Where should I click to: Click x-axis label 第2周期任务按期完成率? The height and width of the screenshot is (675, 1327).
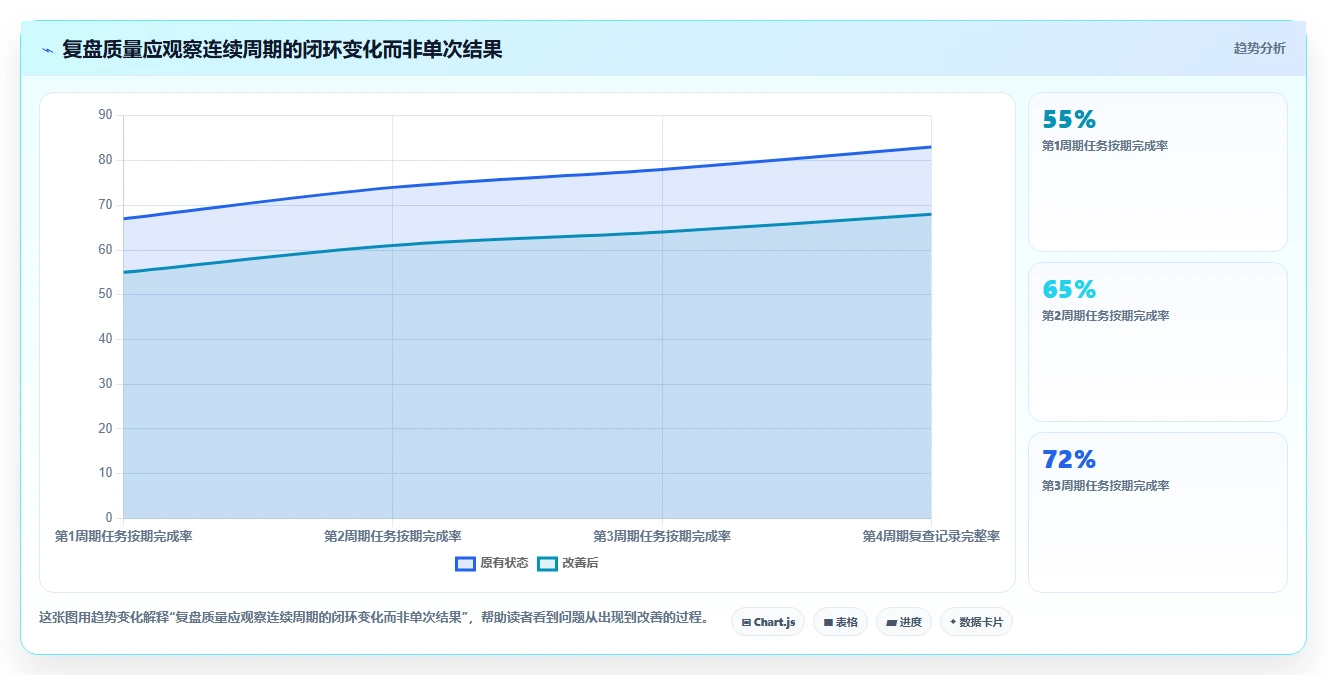click(x=393, y=536)
